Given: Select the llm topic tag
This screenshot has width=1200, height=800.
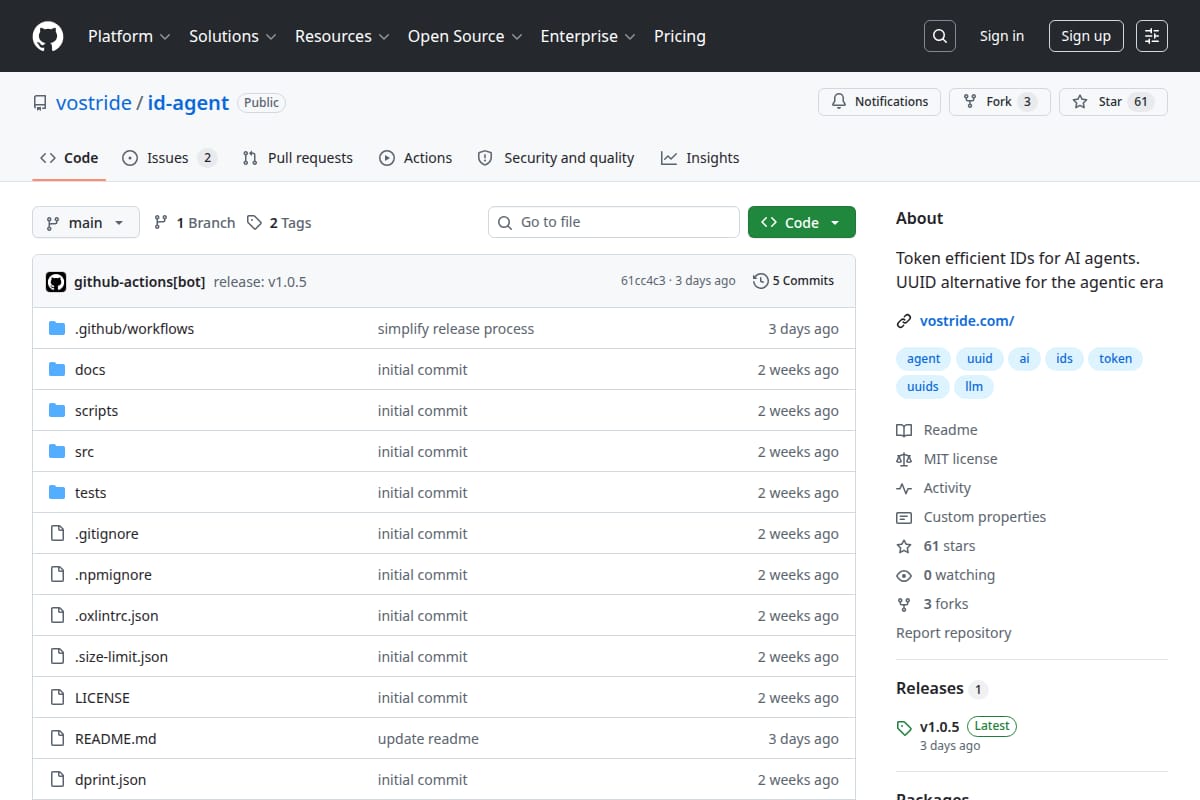Looking at the screenshot, I should [x=974, y=387].
